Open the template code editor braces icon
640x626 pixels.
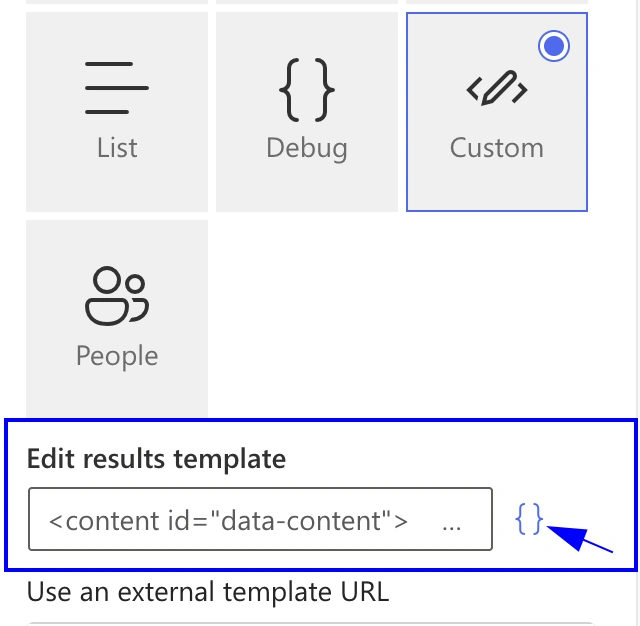click(x=529, y=519)
